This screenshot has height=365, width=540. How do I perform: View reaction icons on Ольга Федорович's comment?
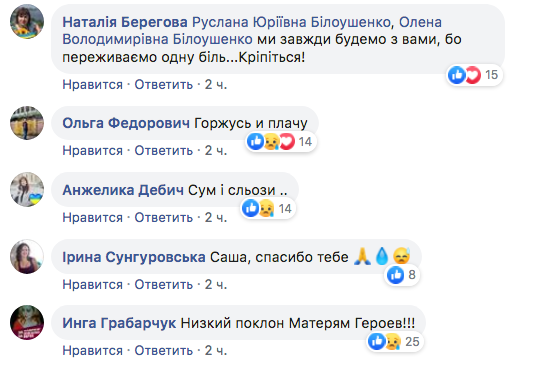point(281,142)
